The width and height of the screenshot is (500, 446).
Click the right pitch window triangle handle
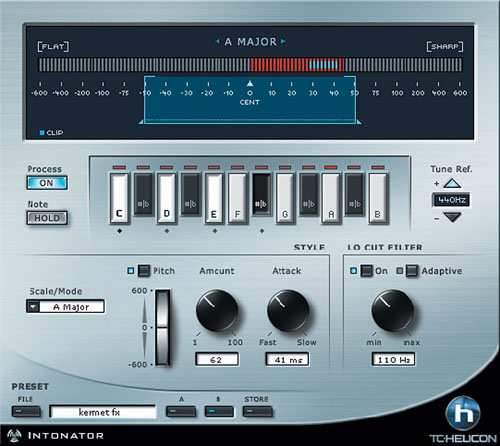coord(358,122)
